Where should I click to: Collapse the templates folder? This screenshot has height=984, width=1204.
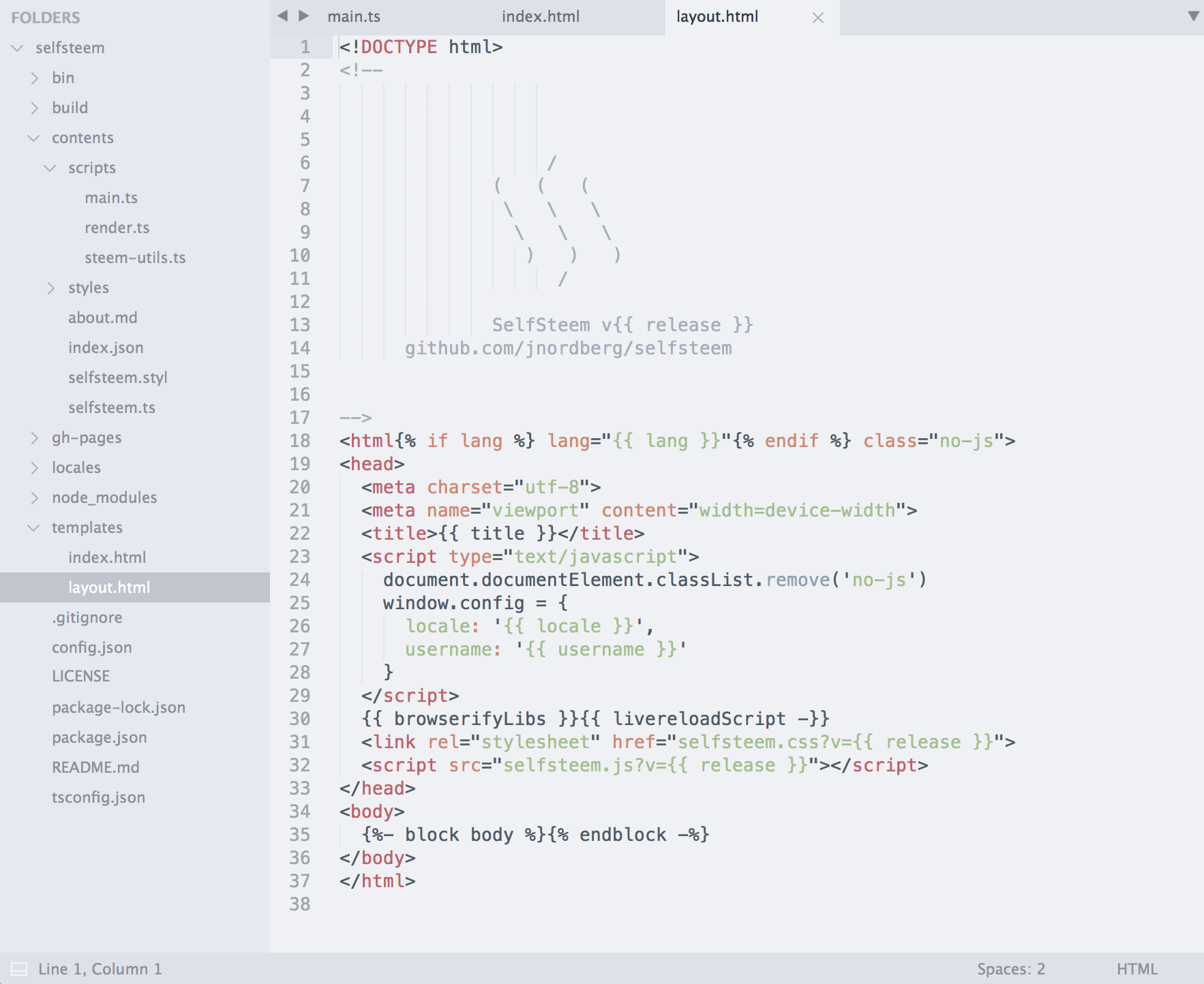[33, 527]
